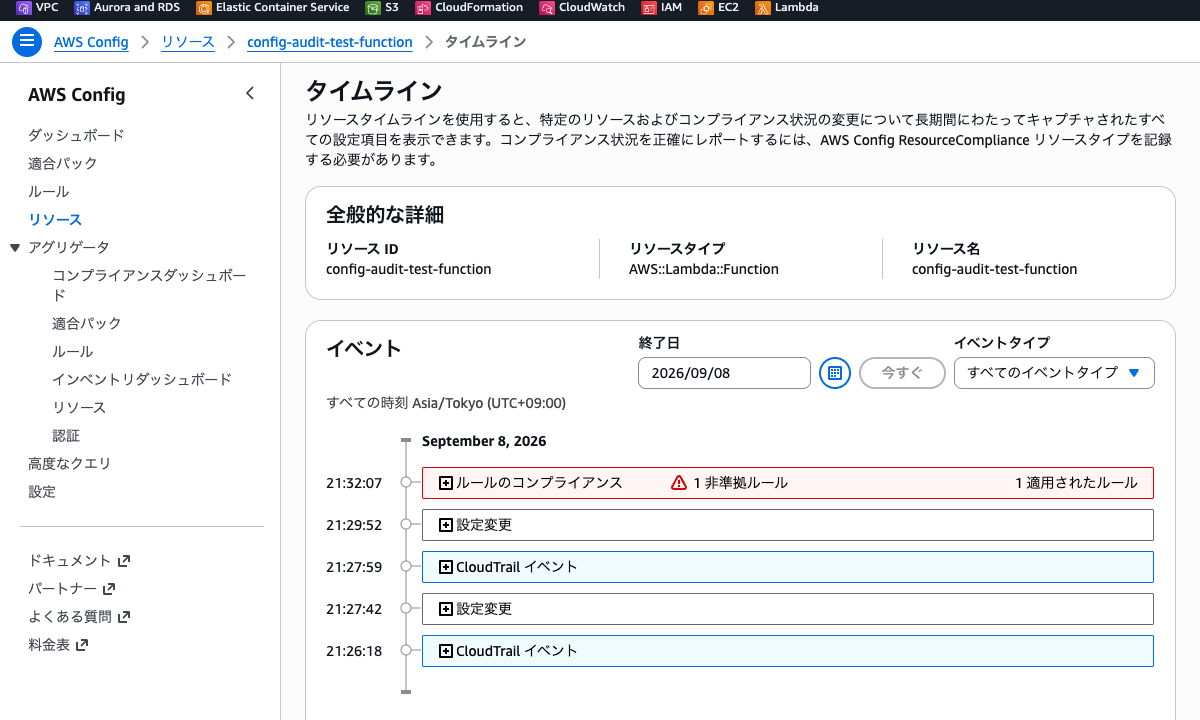The height and width of the screenshot is (720, 1200).
Task: Click the warning icon for 非準拠ルール
Action: coord(679,483)
